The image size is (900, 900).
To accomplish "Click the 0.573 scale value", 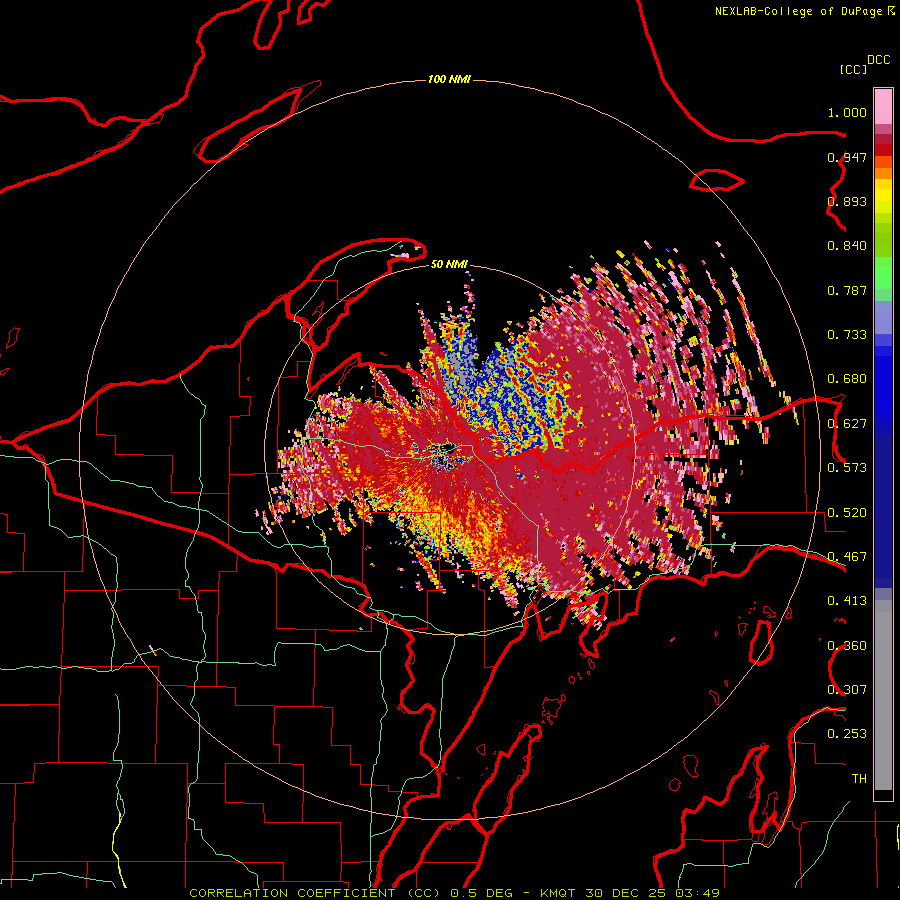I will click(847, 468).
